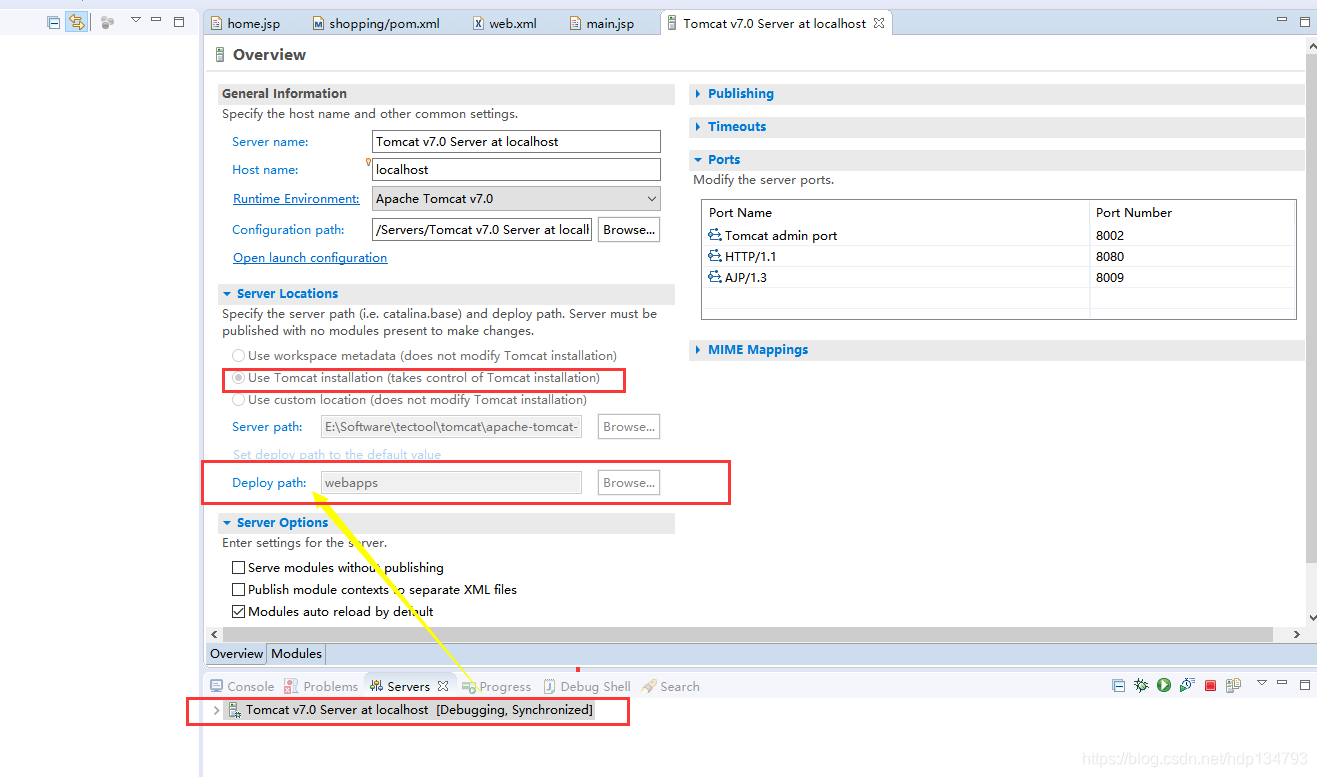The image size is (1317, 777).
Task: Open the Progress view tab
Action: tap(496, 687)
